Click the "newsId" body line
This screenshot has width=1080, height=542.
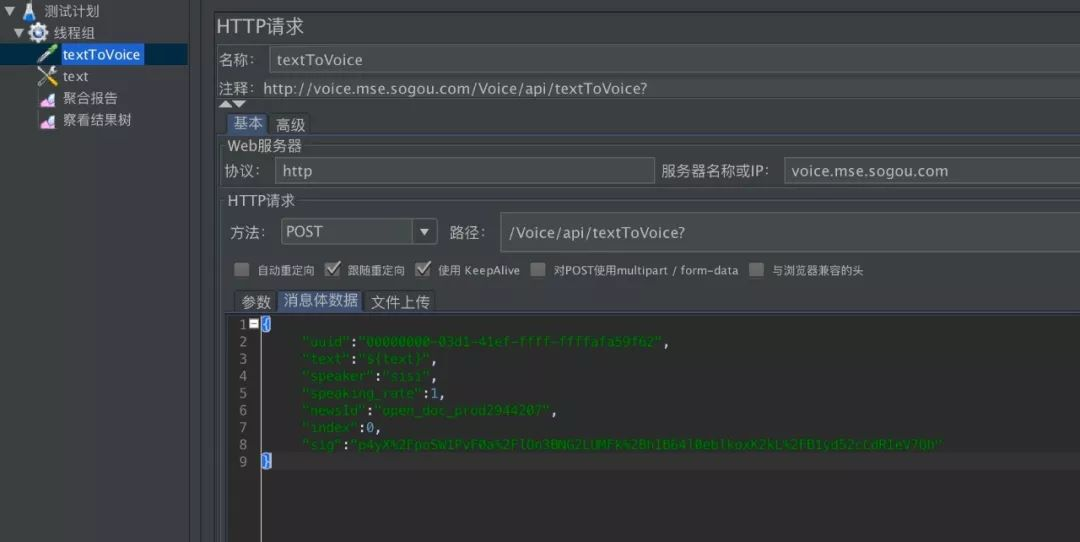click(429, 410)
